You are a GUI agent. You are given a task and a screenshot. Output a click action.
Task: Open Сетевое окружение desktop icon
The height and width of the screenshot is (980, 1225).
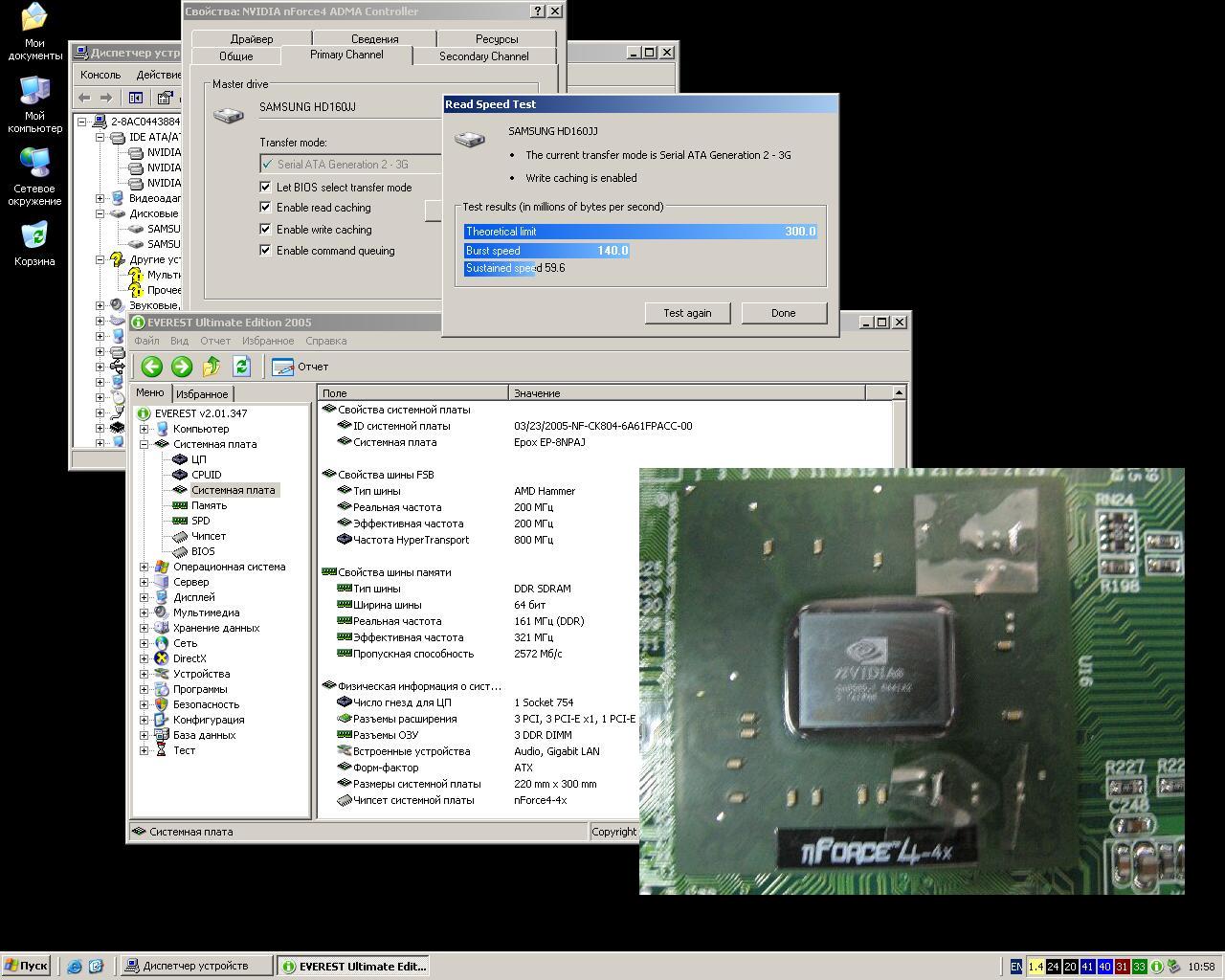coord(34,177)
